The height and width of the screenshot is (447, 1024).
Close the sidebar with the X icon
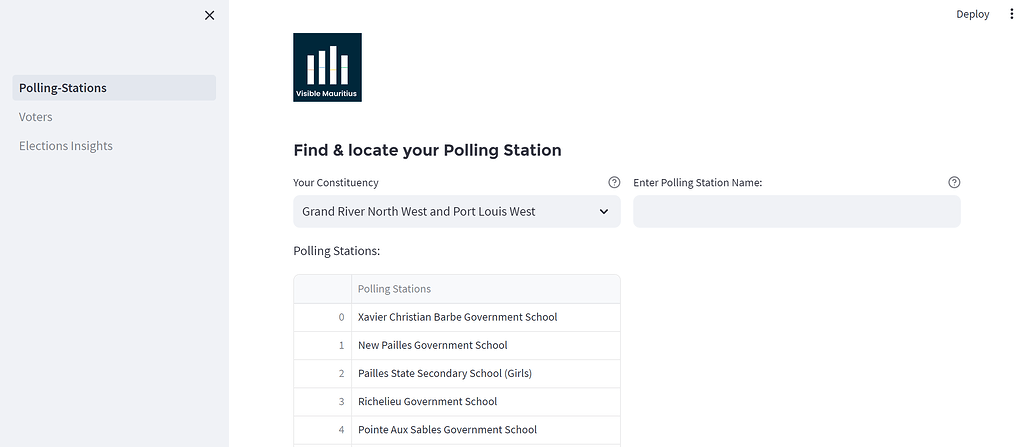[x=209, y=15]
